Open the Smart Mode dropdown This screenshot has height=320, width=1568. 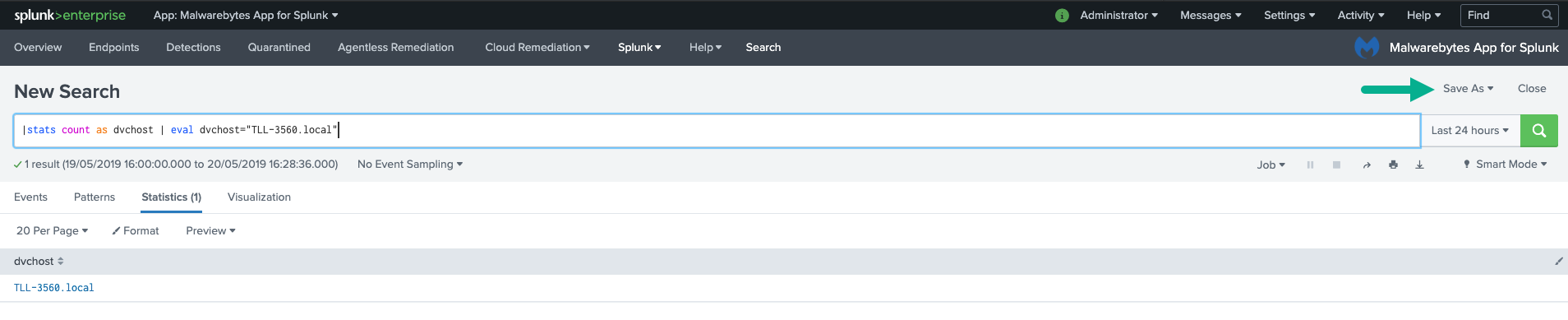(1505, 165)
